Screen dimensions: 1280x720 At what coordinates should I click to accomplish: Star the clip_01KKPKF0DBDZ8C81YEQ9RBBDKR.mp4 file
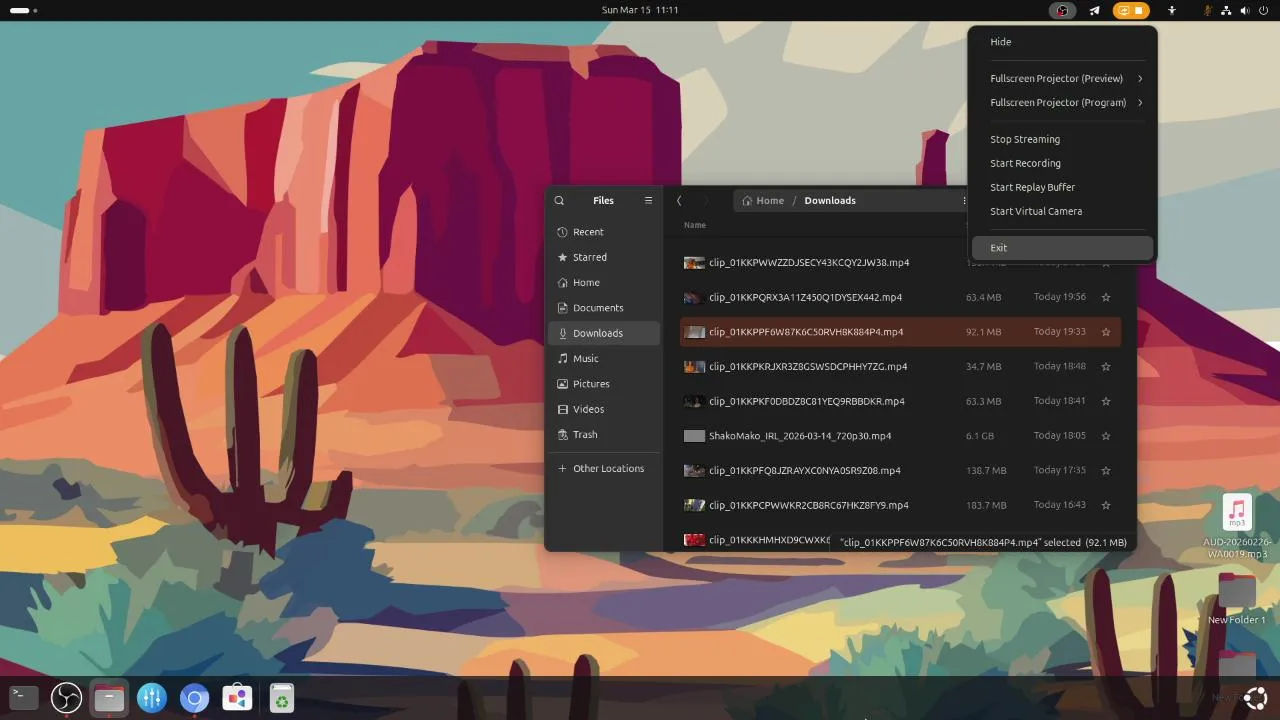pos(1106,401)
